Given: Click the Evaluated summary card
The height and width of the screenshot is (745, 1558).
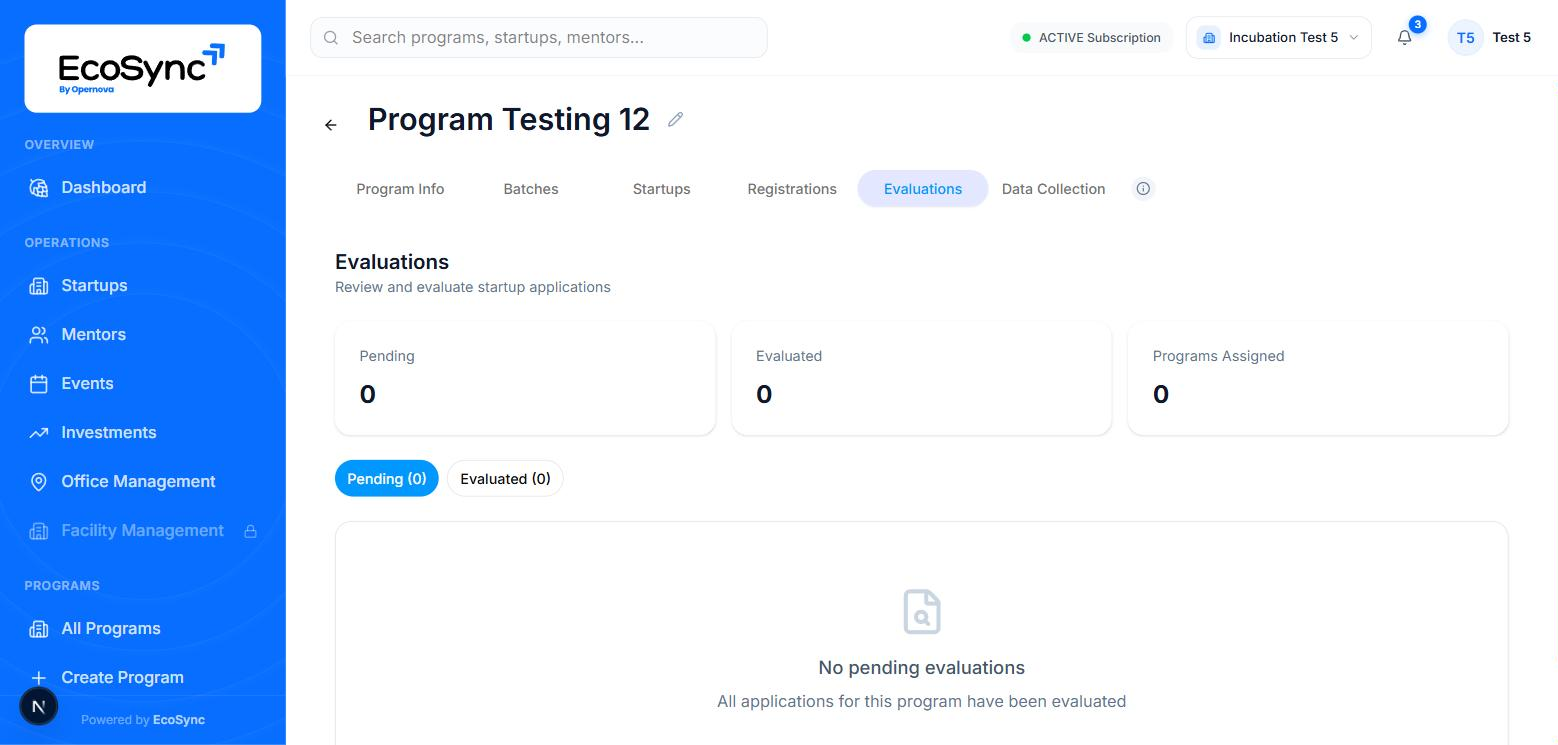Looking at the screenshot, I should (x=921, y=378).
